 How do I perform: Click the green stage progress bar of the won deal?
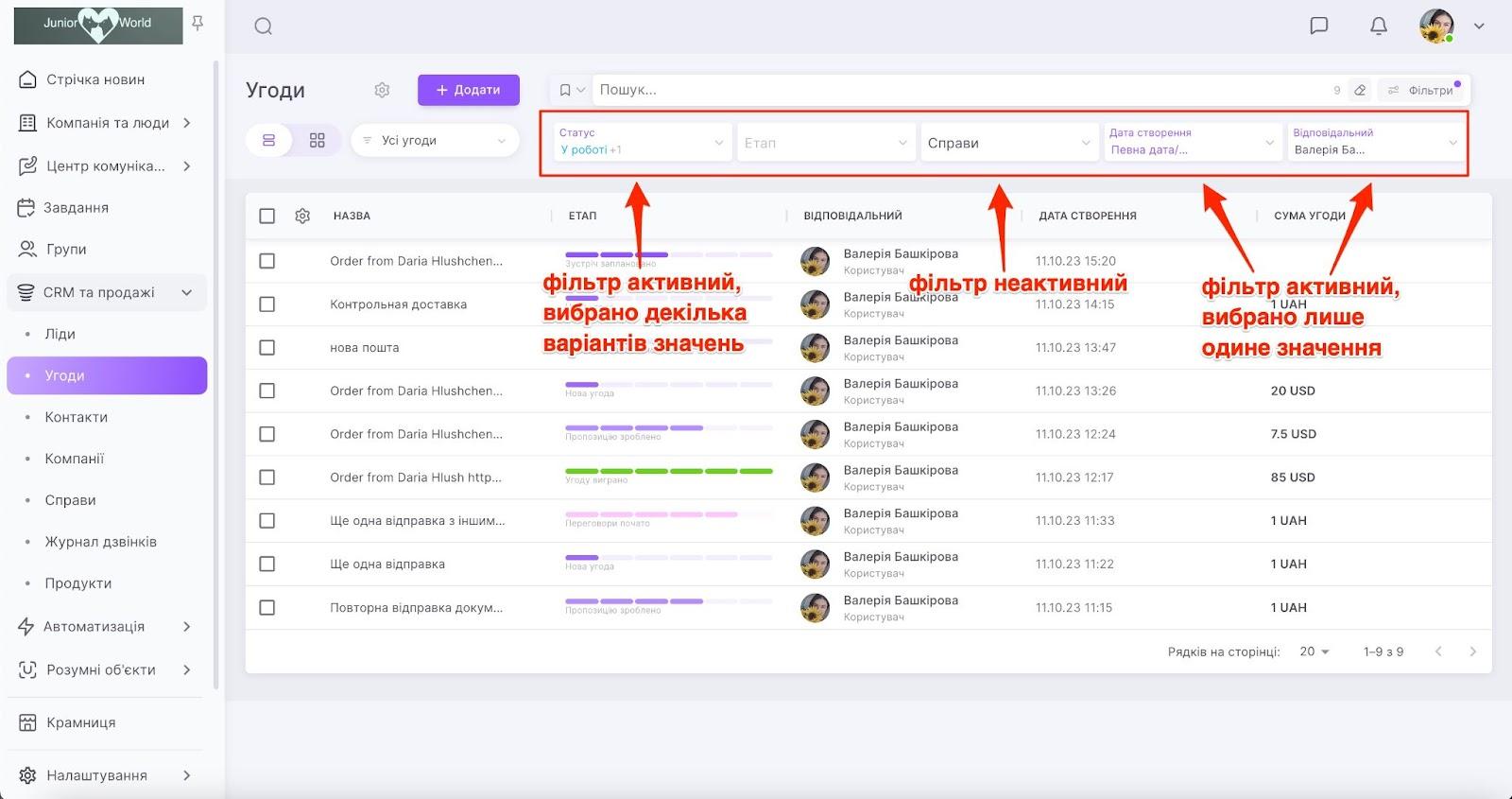click(668, 471)
